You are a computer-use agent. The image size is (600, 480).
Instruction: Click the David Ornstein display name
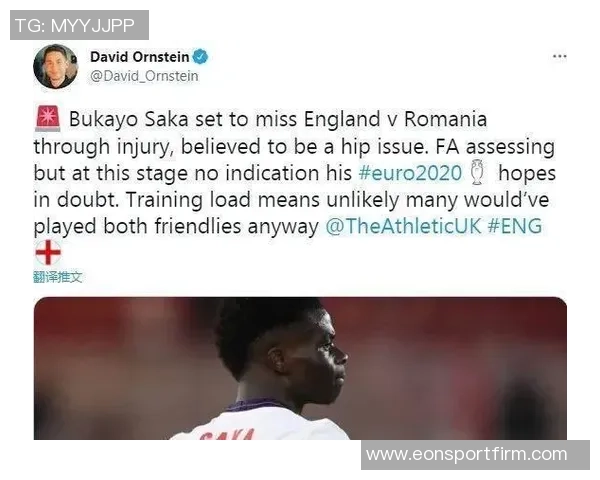[140, 57]
